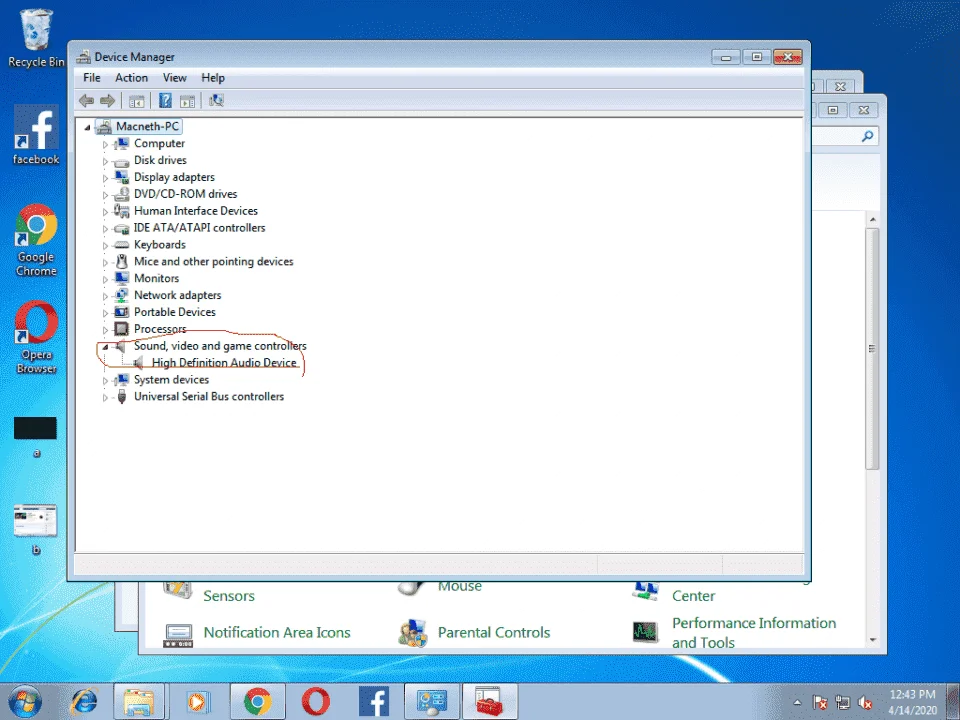
Task: Open Performance Information and Tools link
Action: (754, 632)
